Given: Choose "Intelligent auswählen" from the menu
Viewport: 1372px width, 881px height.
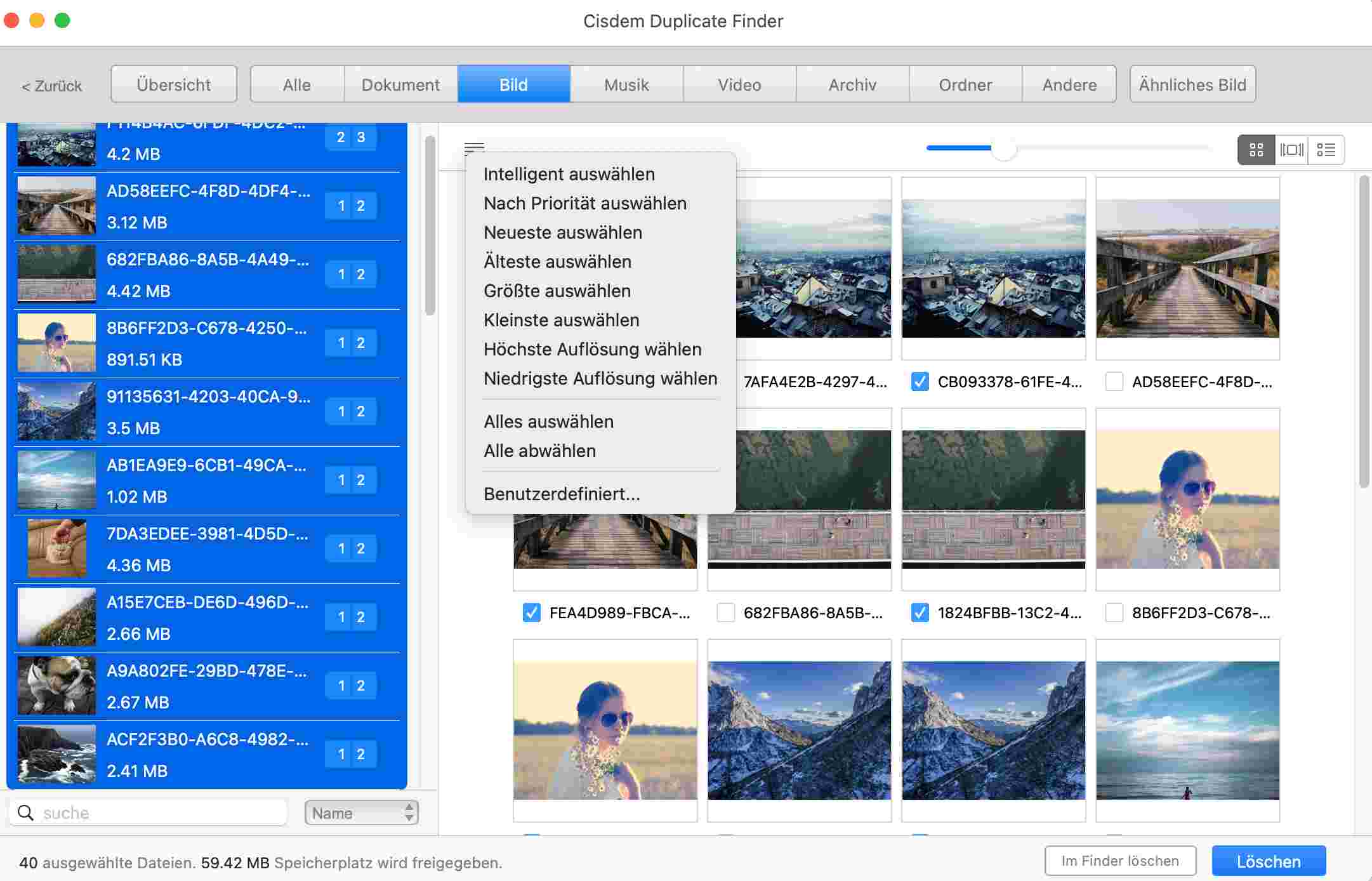Looking at the screenshot, I should [x=569, y=173].
